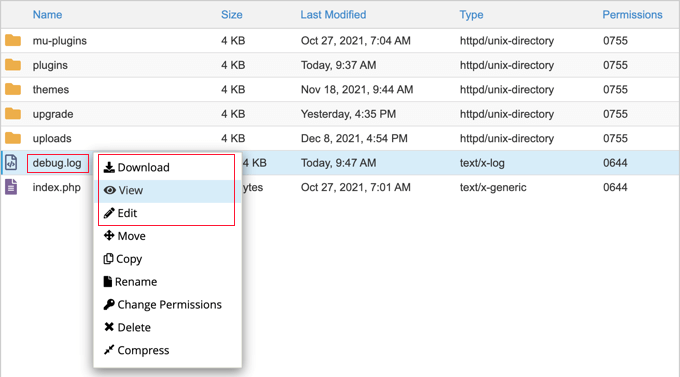The height and width of the screenshot is (377, 680).
Task: Click the debug.log file icon
Action: [x=11, y=163]
